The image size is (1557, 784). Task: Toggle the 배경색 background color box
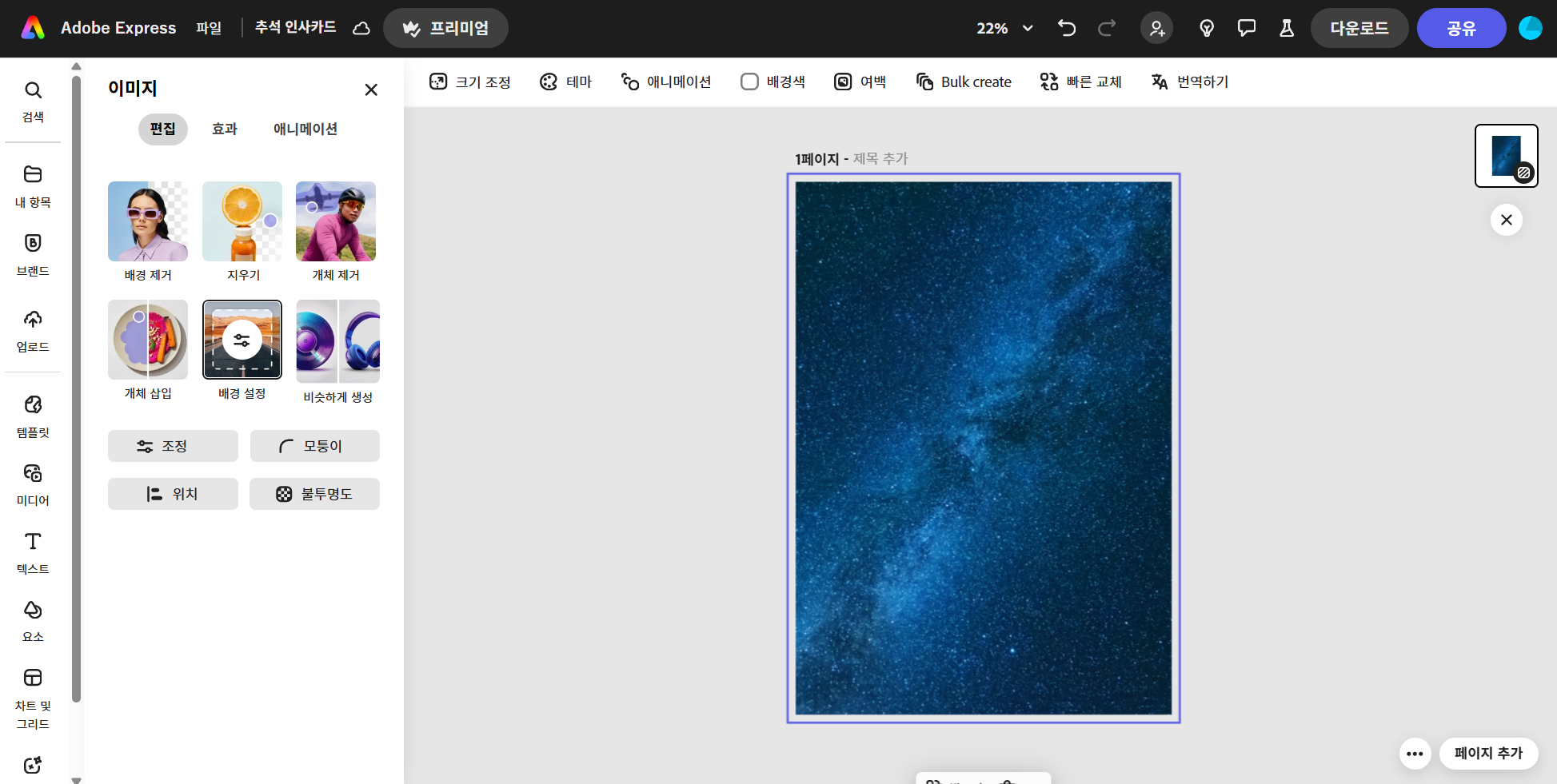pyautogui.click(x=773, y=82)
